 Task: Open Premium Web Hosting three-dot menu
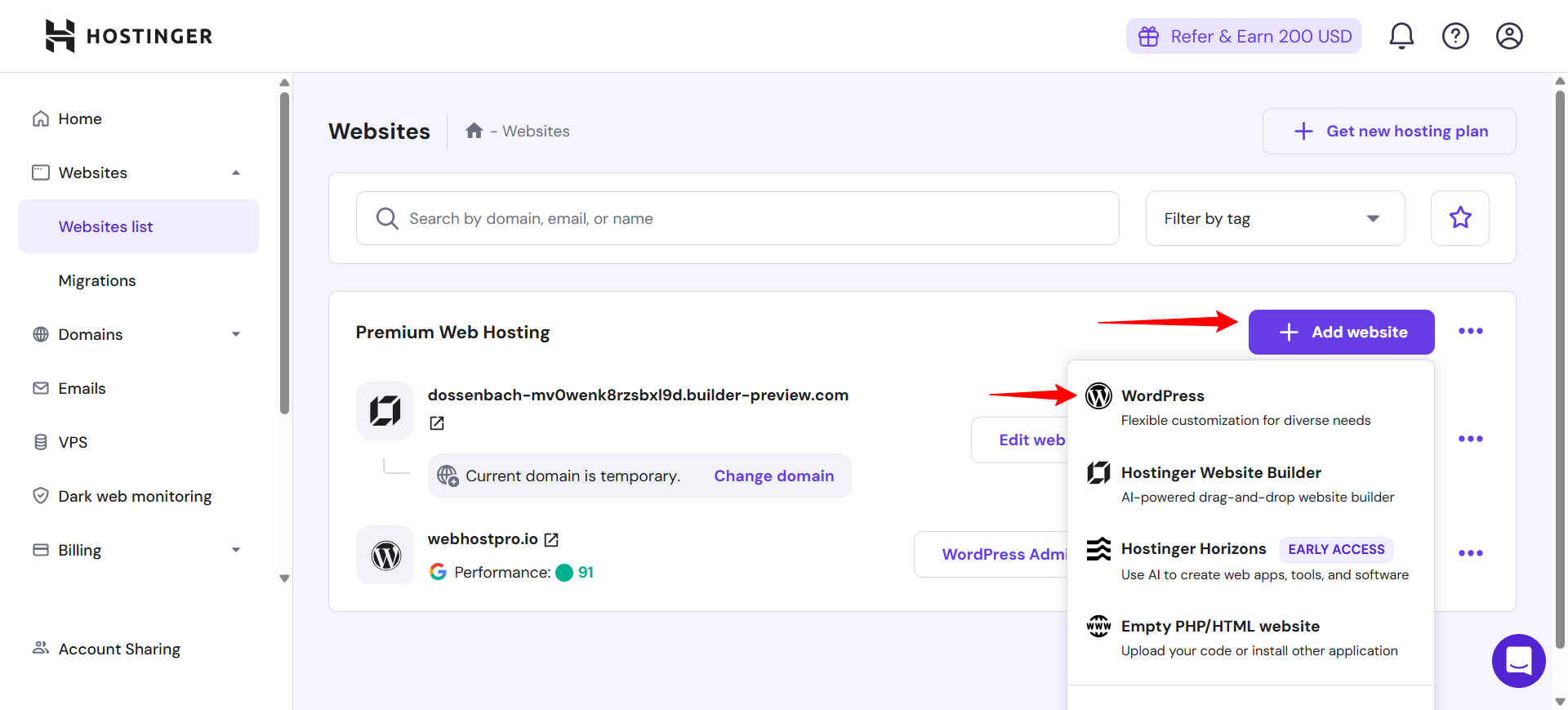click(x=1471, y=331)
